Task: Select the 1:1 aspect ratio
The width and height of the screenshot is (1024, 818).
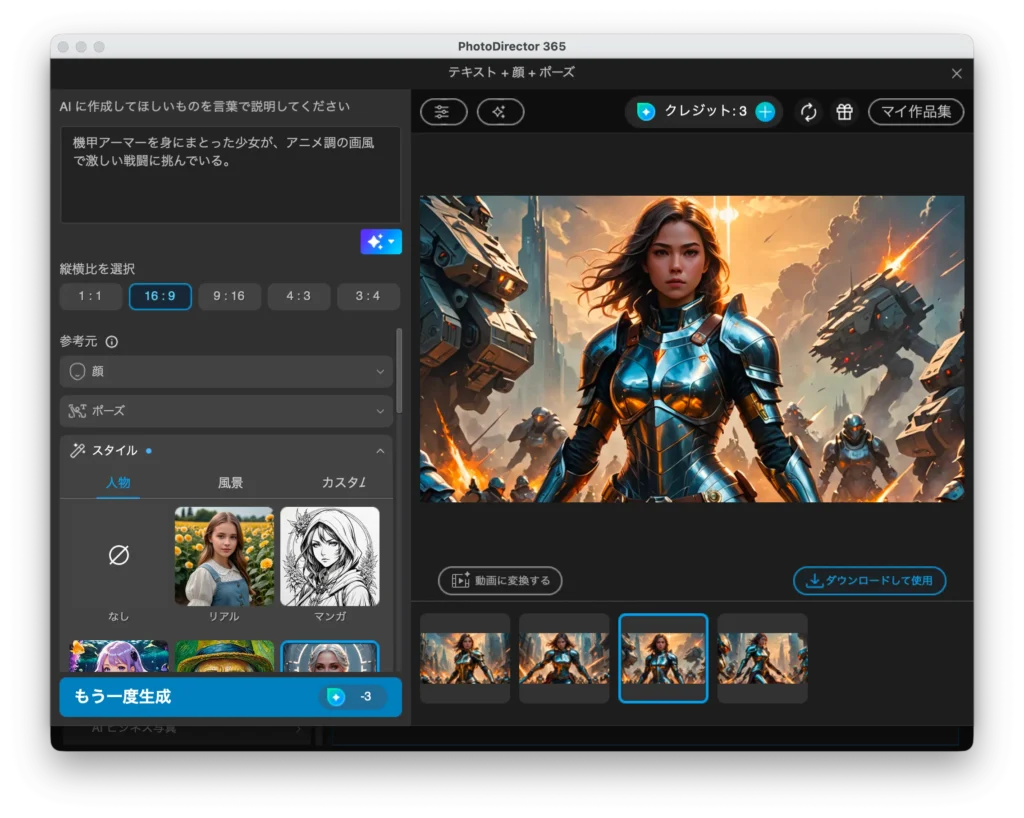Action: coord(91,296)
